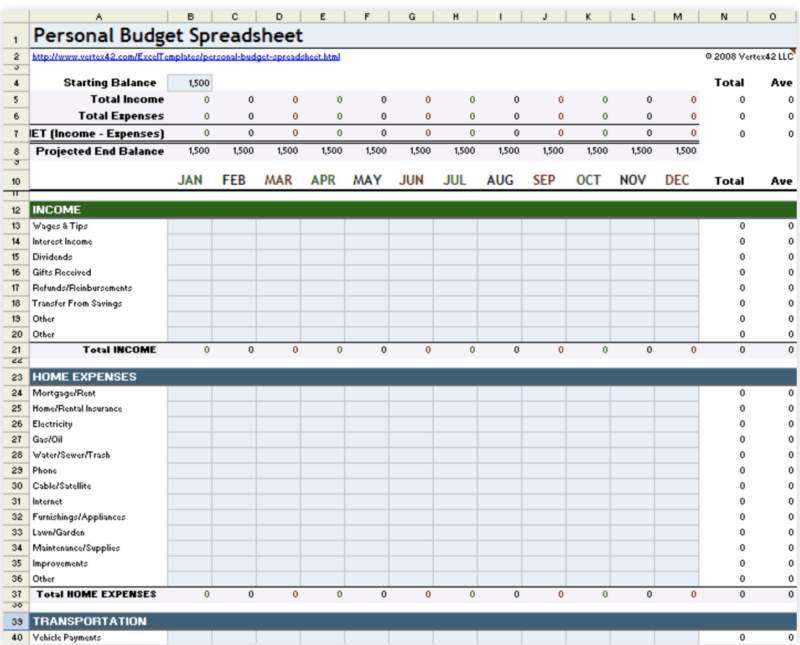The height and width of the screenshot is (645, 800).
Task: Click the Ave column header label
Action: click(781, 83)
